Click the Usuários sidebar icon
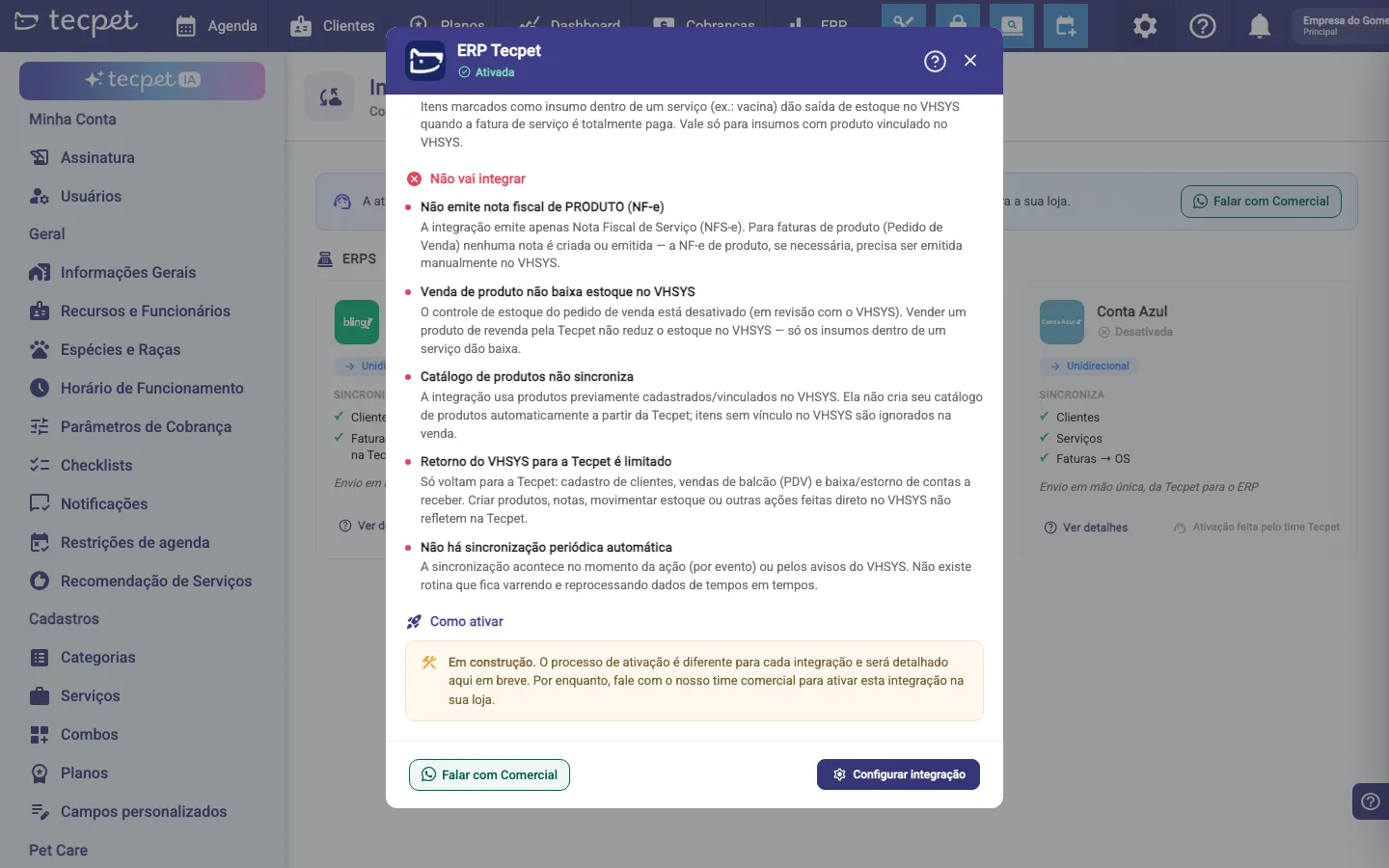Image resolution: width=1389 pixels, height=868 pixels. (x=40, y=196)
